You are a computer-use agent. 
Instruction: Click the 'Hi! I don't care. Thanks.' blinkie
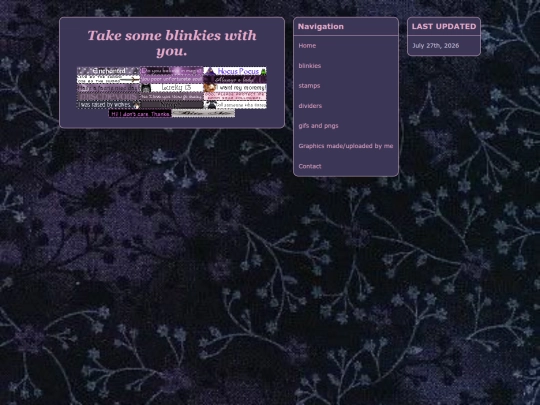tap(140, 113)
